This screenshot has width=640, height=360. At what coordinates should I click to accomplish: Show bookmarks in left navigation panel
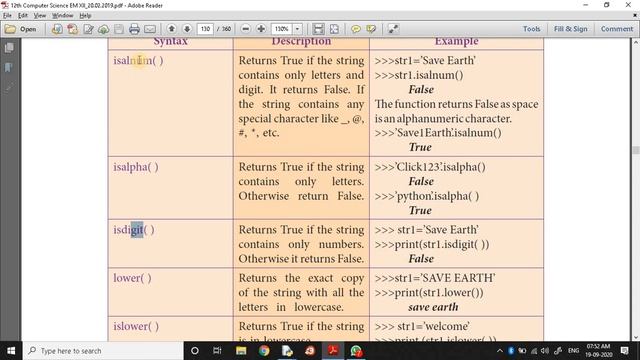9,67
